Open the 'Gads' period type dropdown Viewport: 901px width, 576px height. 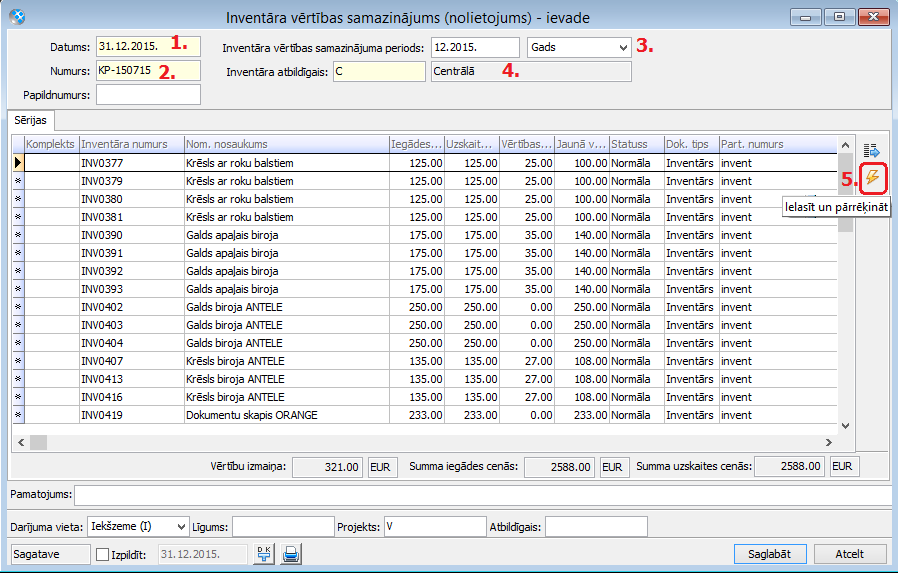[624, 47]
